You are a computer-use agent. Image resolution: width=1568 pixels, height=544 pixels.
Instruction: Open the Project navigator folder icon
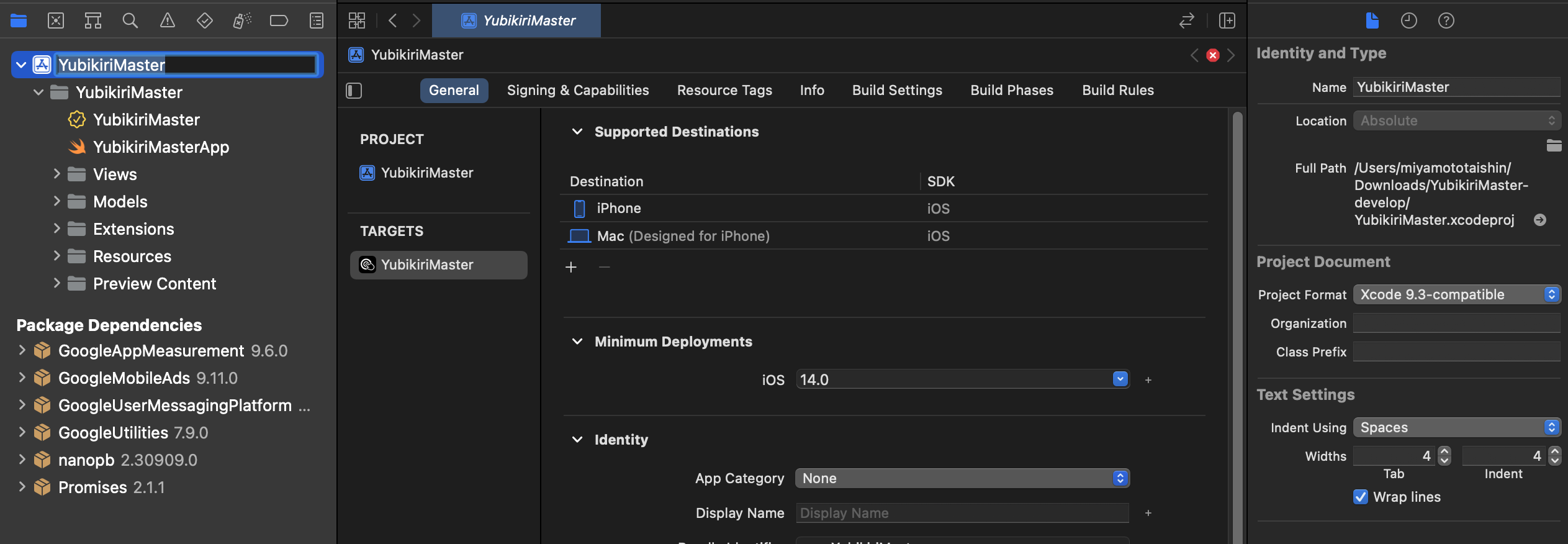(x=19, y=20)
